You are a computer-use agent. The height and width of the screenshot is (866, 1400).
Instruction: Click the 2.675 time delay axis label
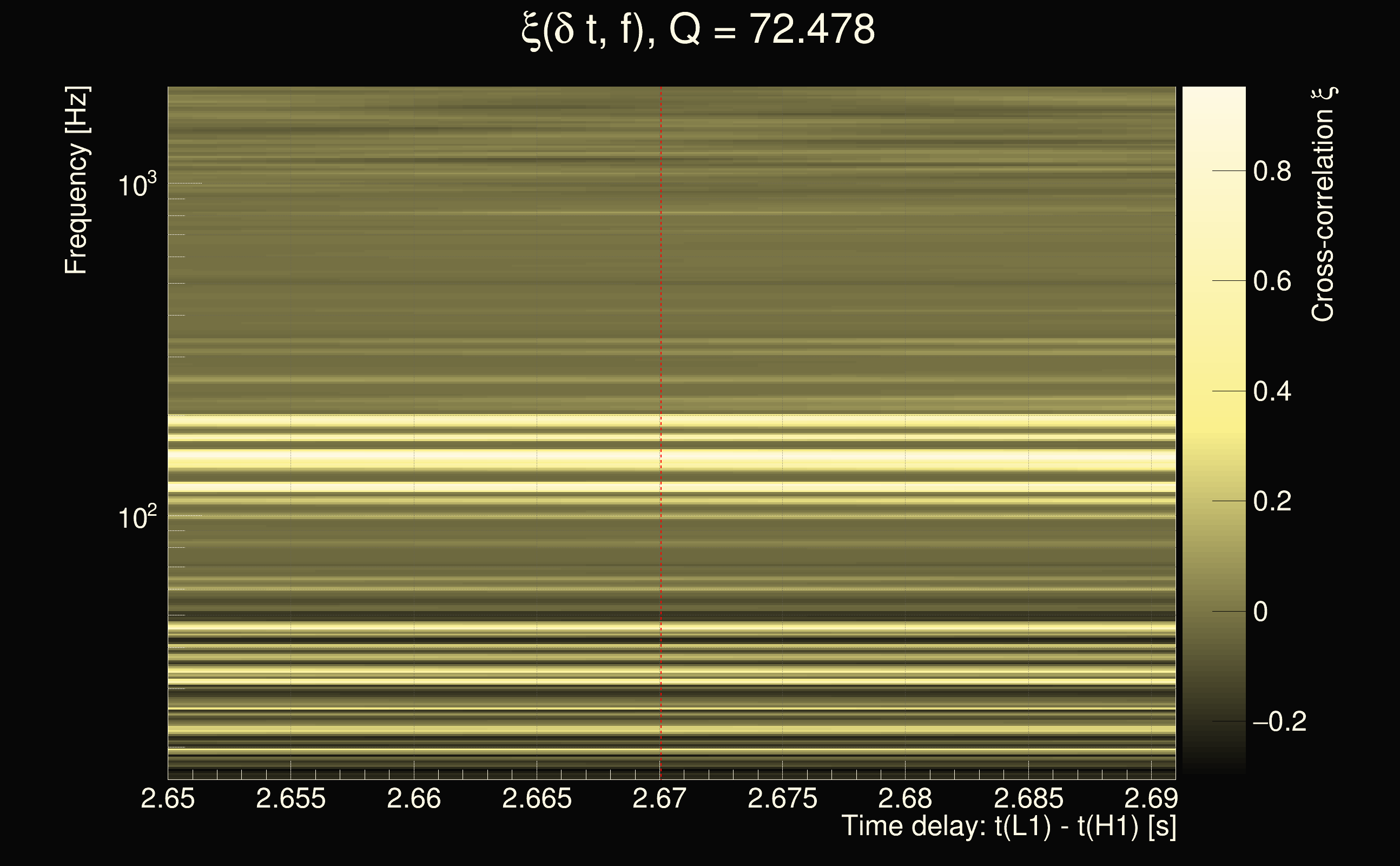click(x=782, y=798)
